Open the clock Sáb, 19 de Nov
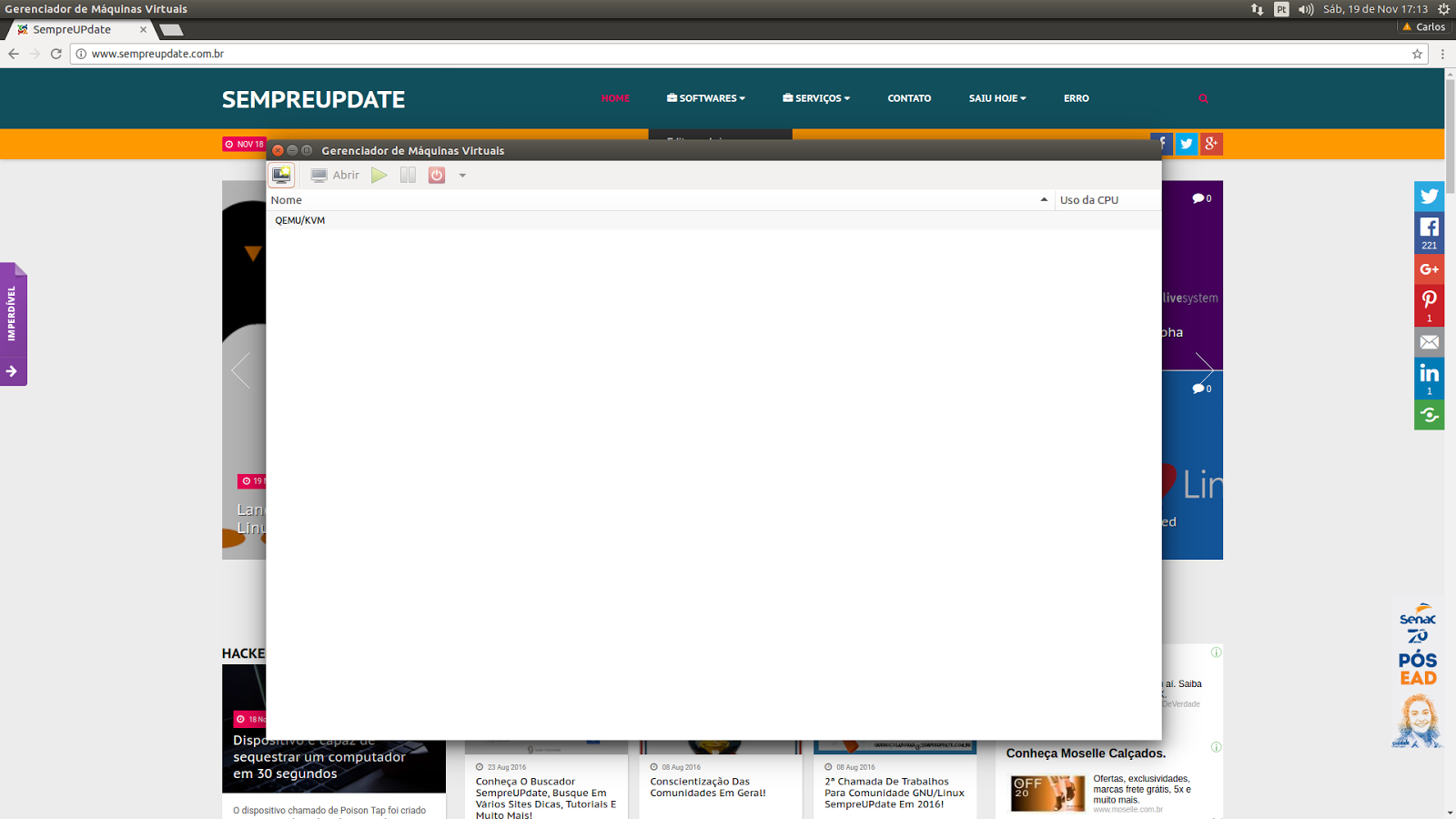 pyautogui.click(x=1375, y=9)
